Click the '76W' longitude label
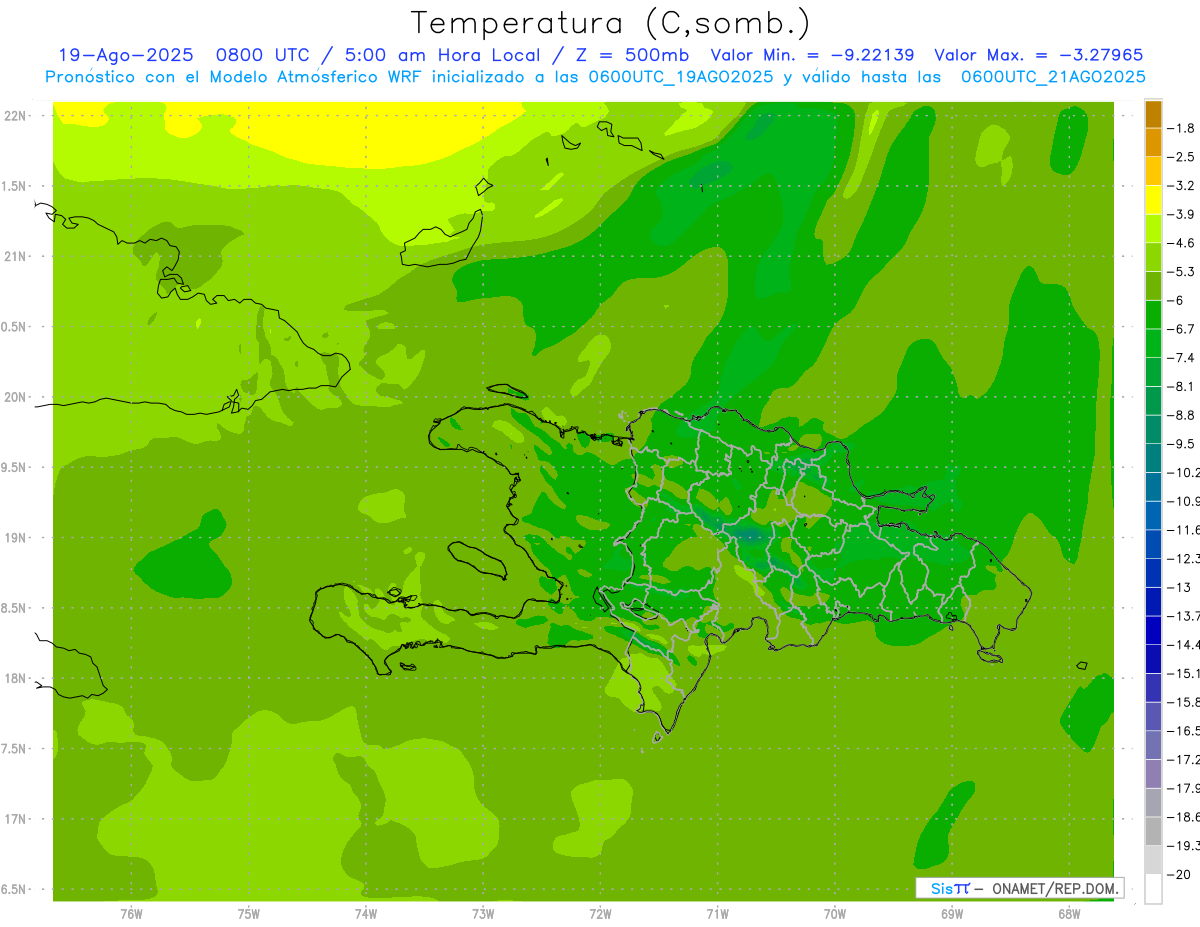 point(131,914)
